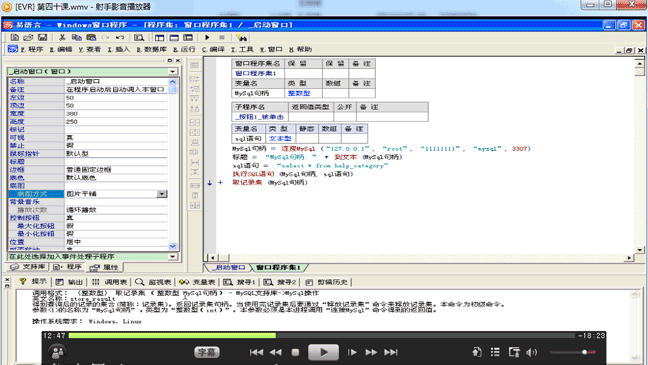This screenshot has height=365, width=648.
Task: Click the cut scissors icon in toolbar
Action: 62,38
